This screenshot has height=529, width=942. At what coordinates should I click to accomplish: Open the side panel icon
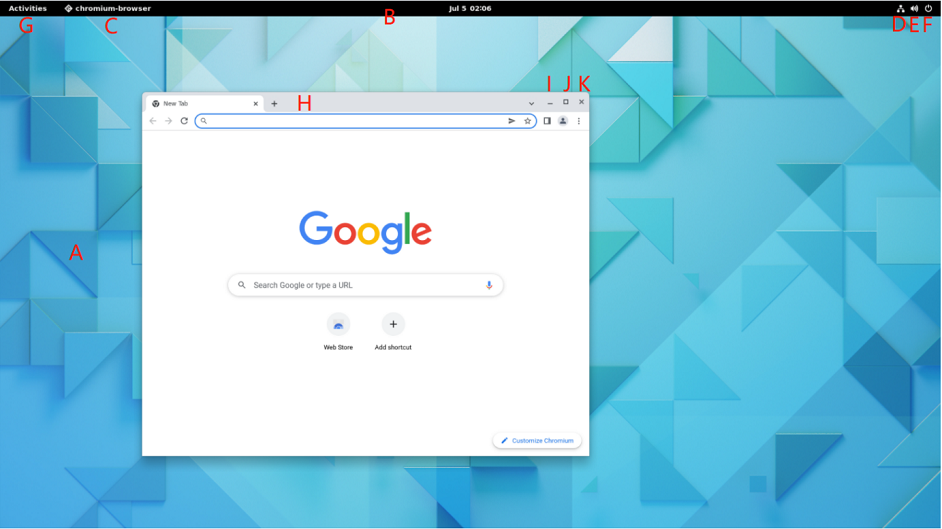pyautogui.click(x=547, y=121)
